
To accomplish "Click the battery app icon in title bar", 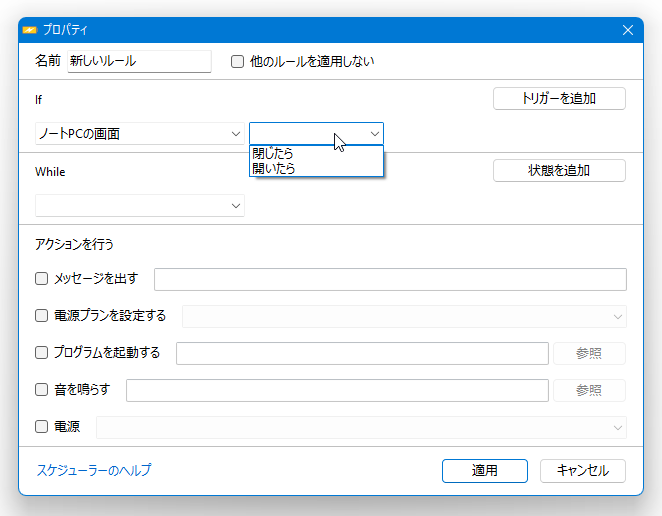I will click(30, 30).
